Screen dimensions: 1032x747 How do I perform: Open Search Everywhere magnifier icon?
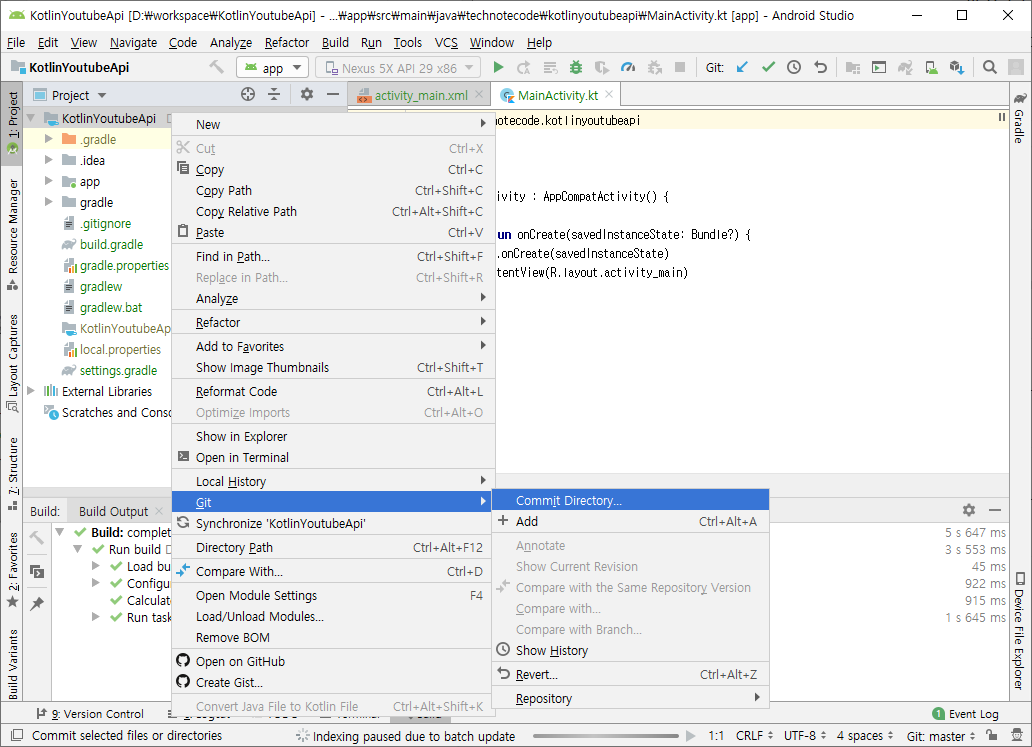(989, 67)
